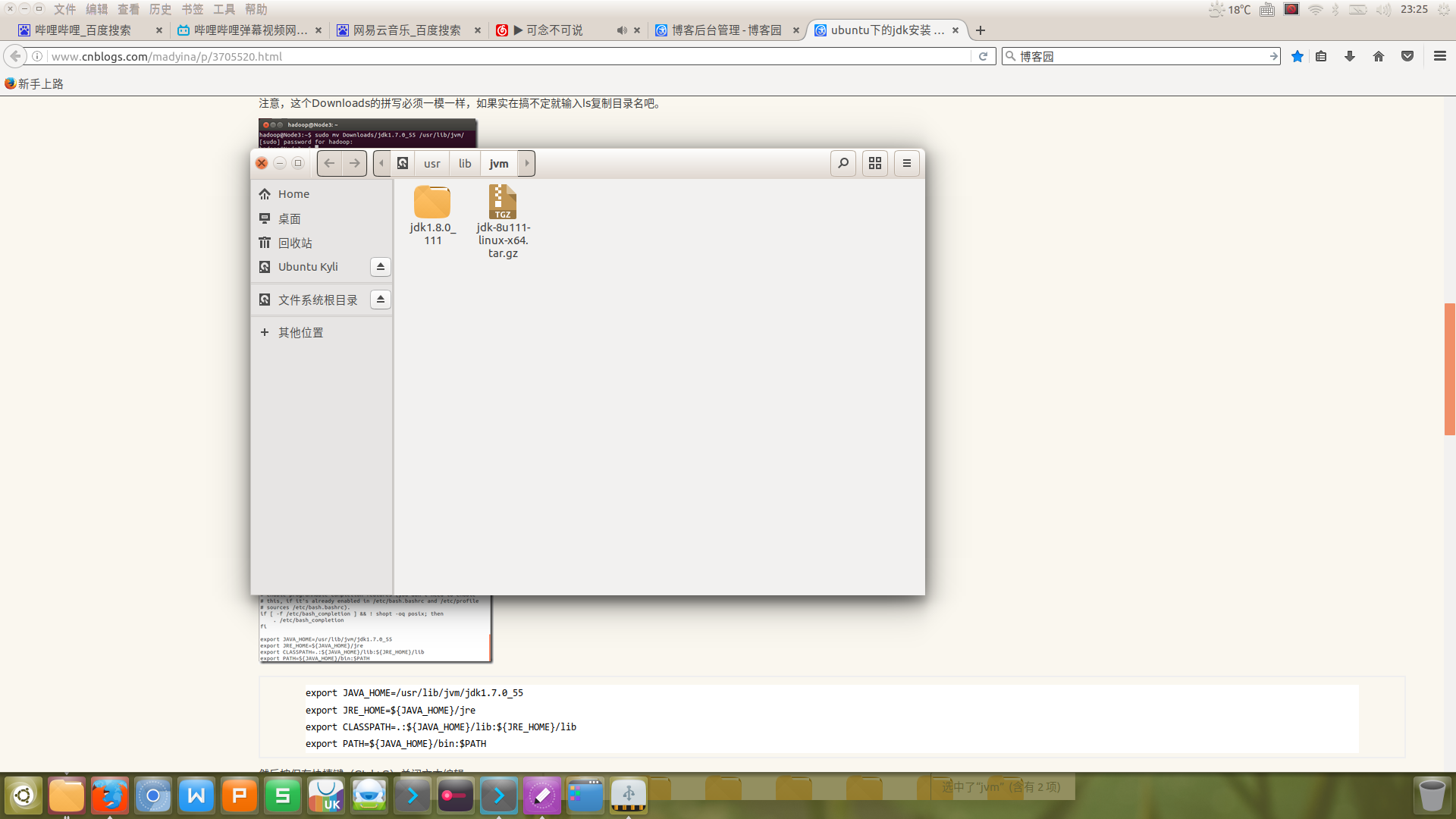Open WPS Presentation from the dock
The image size is (1456, 819).
pos(240,795)
